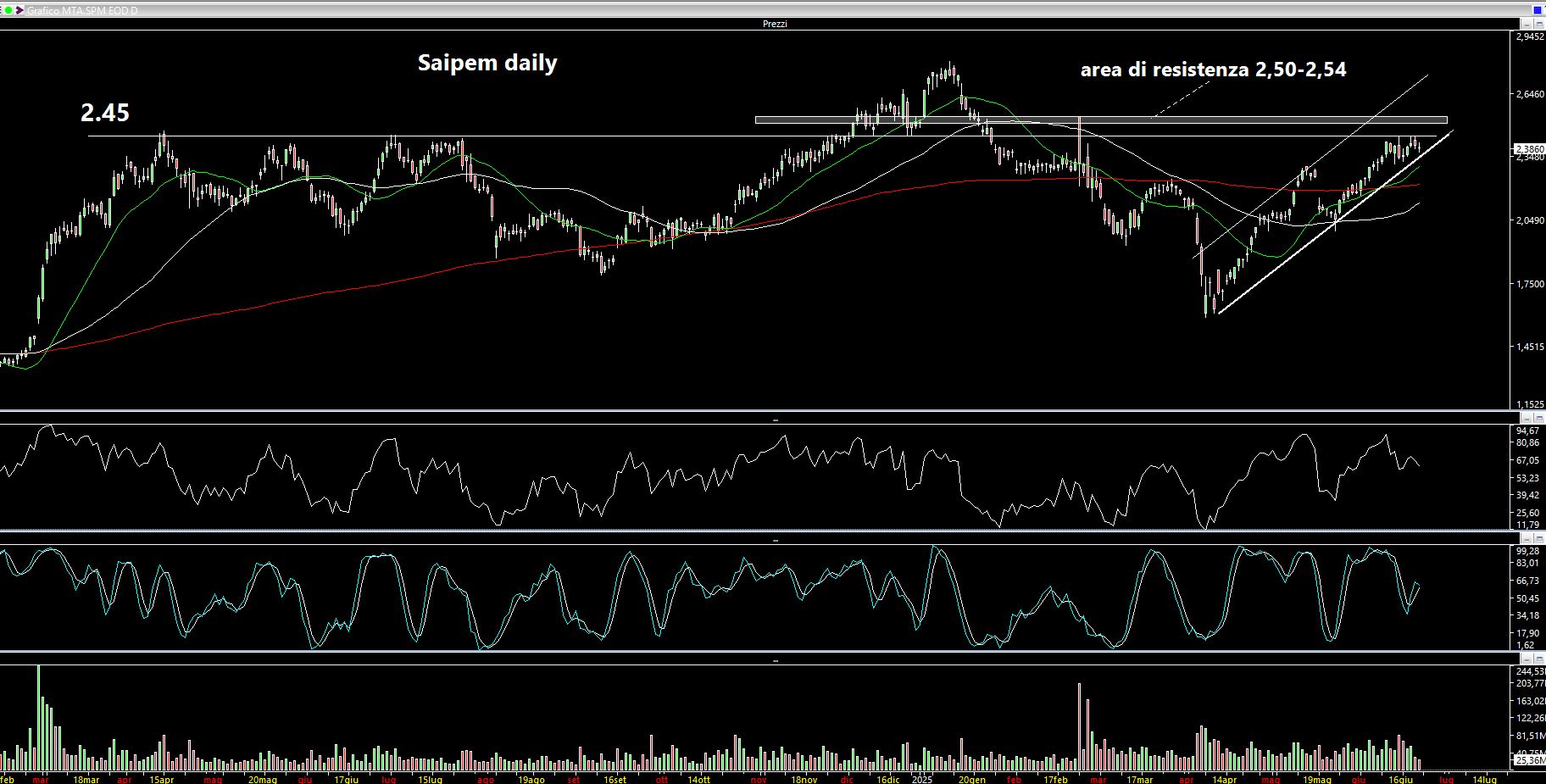Maximize the volume panel

pyautogui.click(x=1539, y=658)
